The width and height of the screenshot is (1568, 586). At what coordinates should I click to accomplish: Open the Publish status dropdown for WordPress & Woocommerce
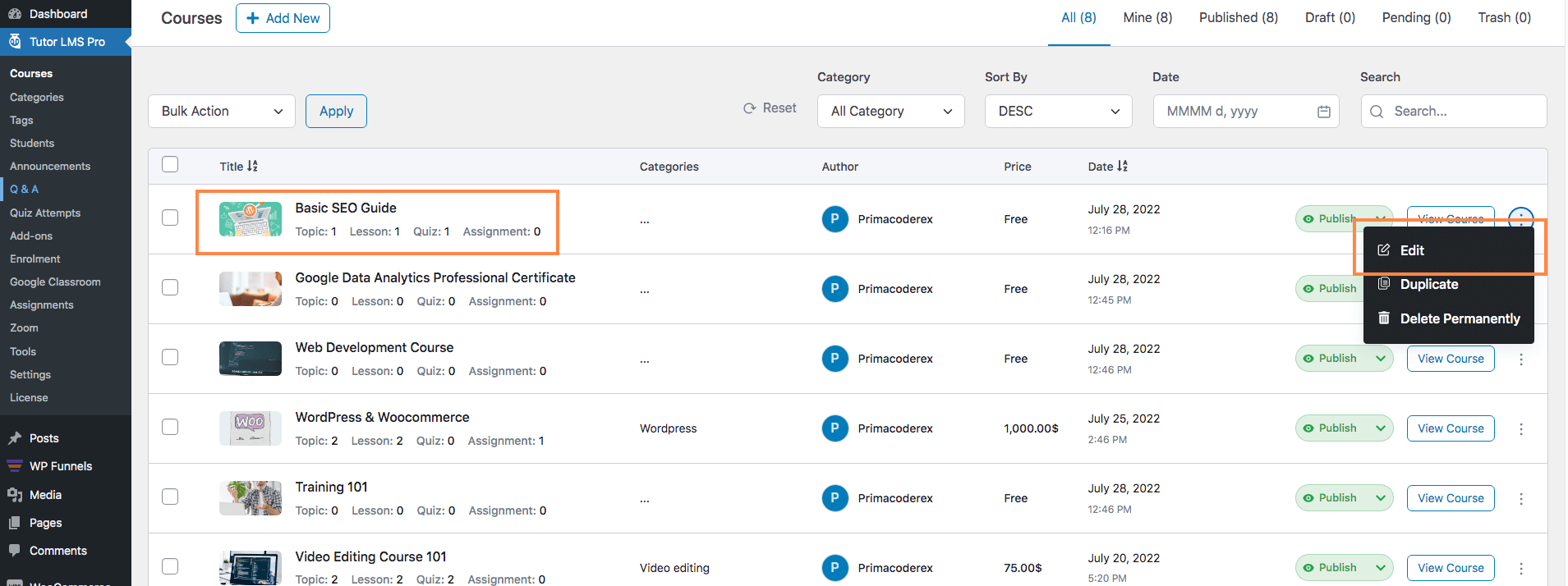1345,428
